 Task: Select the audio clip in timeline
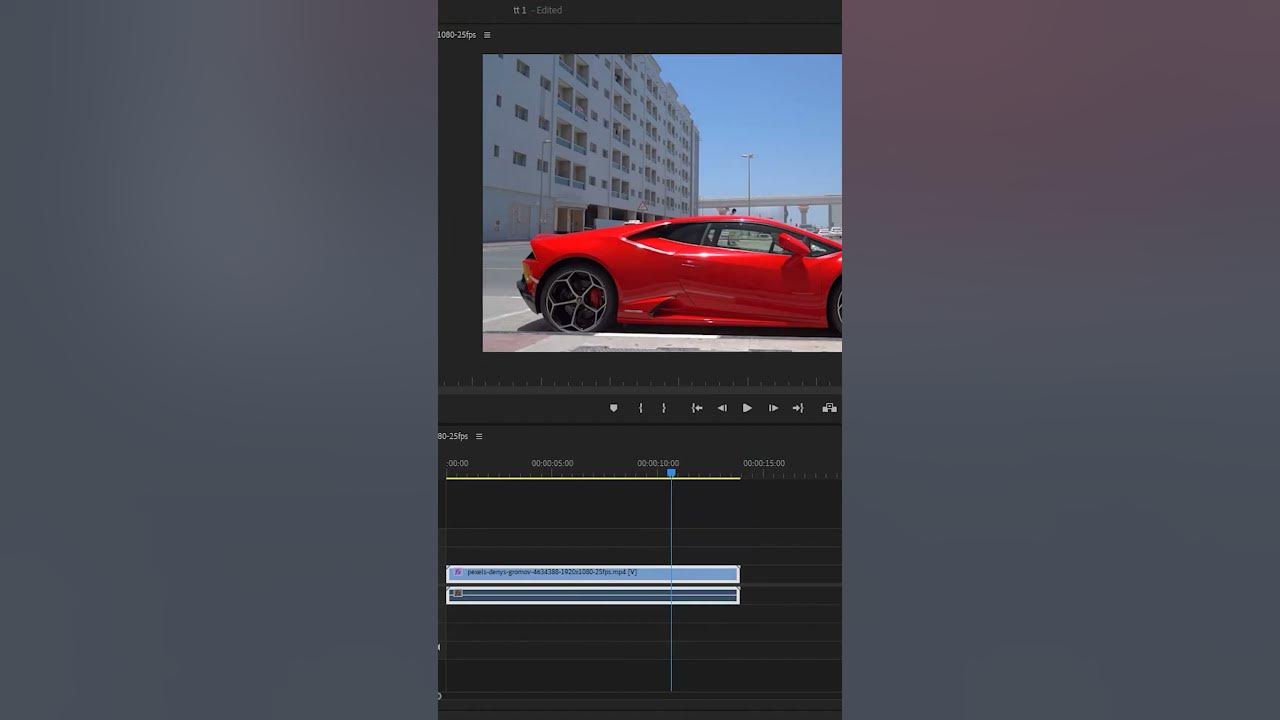point(593,595)
